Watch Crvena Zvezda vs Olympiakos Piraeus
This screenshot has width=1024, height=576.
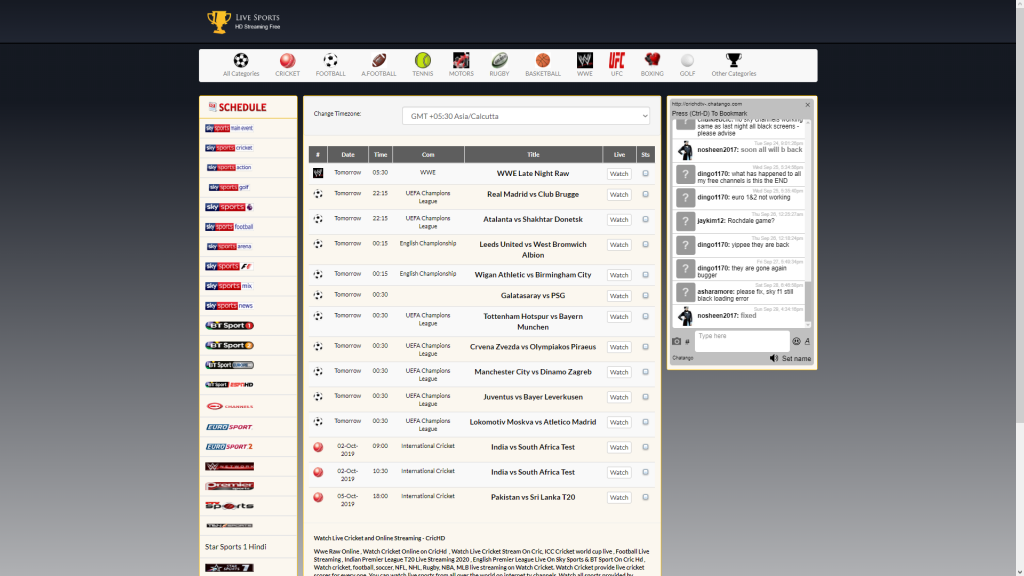618,347
